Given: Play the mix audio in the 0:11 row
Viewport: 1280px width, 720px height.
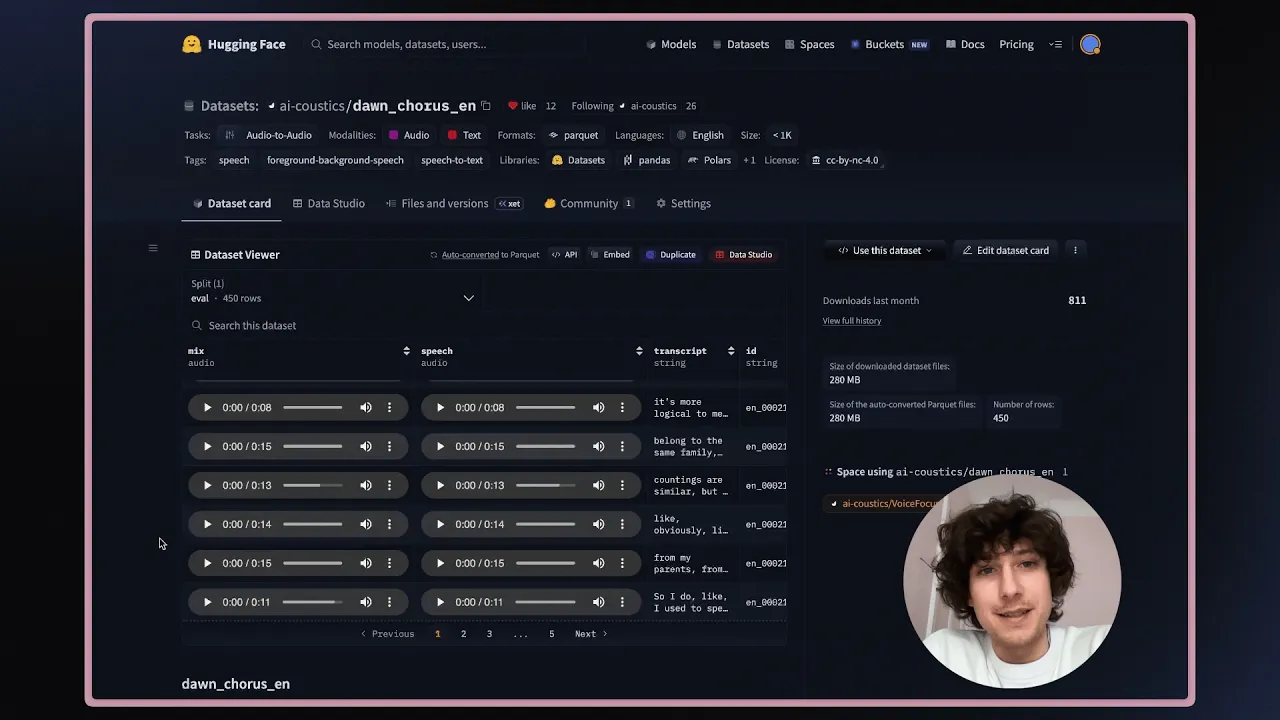Looking at the screenshot, I should 207,602.
